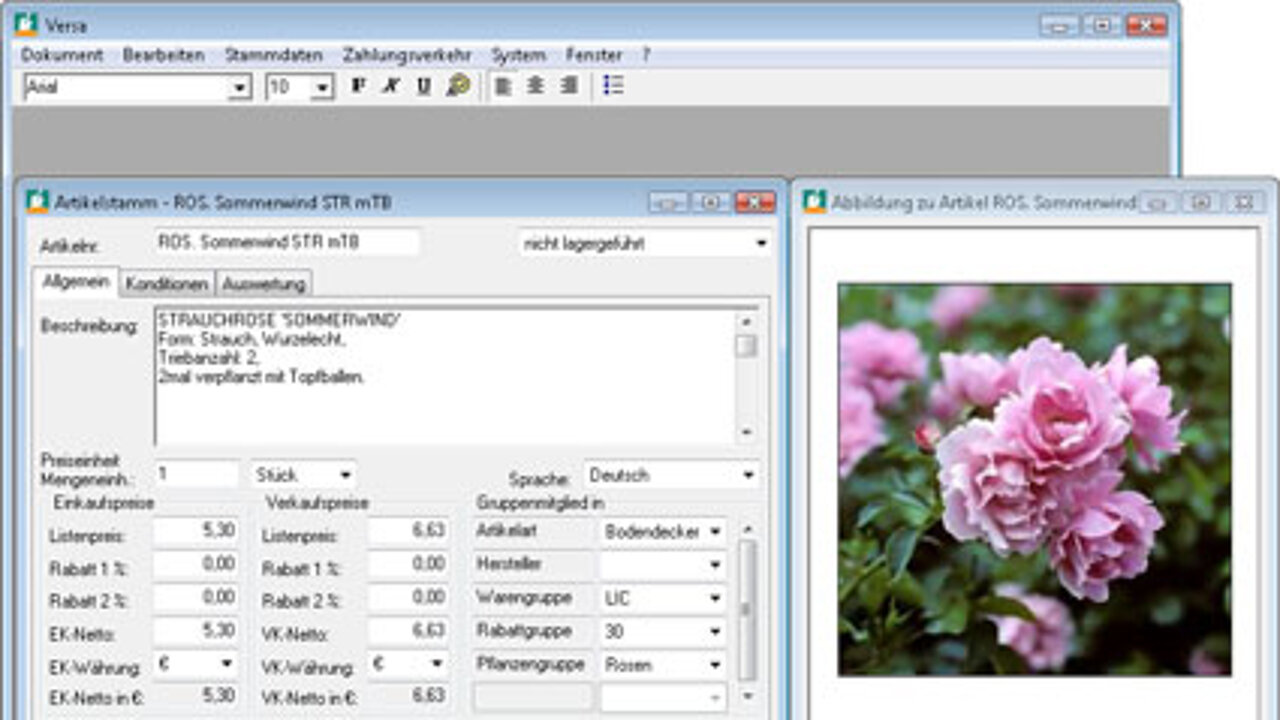
Task: Expand the Pflanzengruppe Rosen dropdown
Action: tap(715, 665)
